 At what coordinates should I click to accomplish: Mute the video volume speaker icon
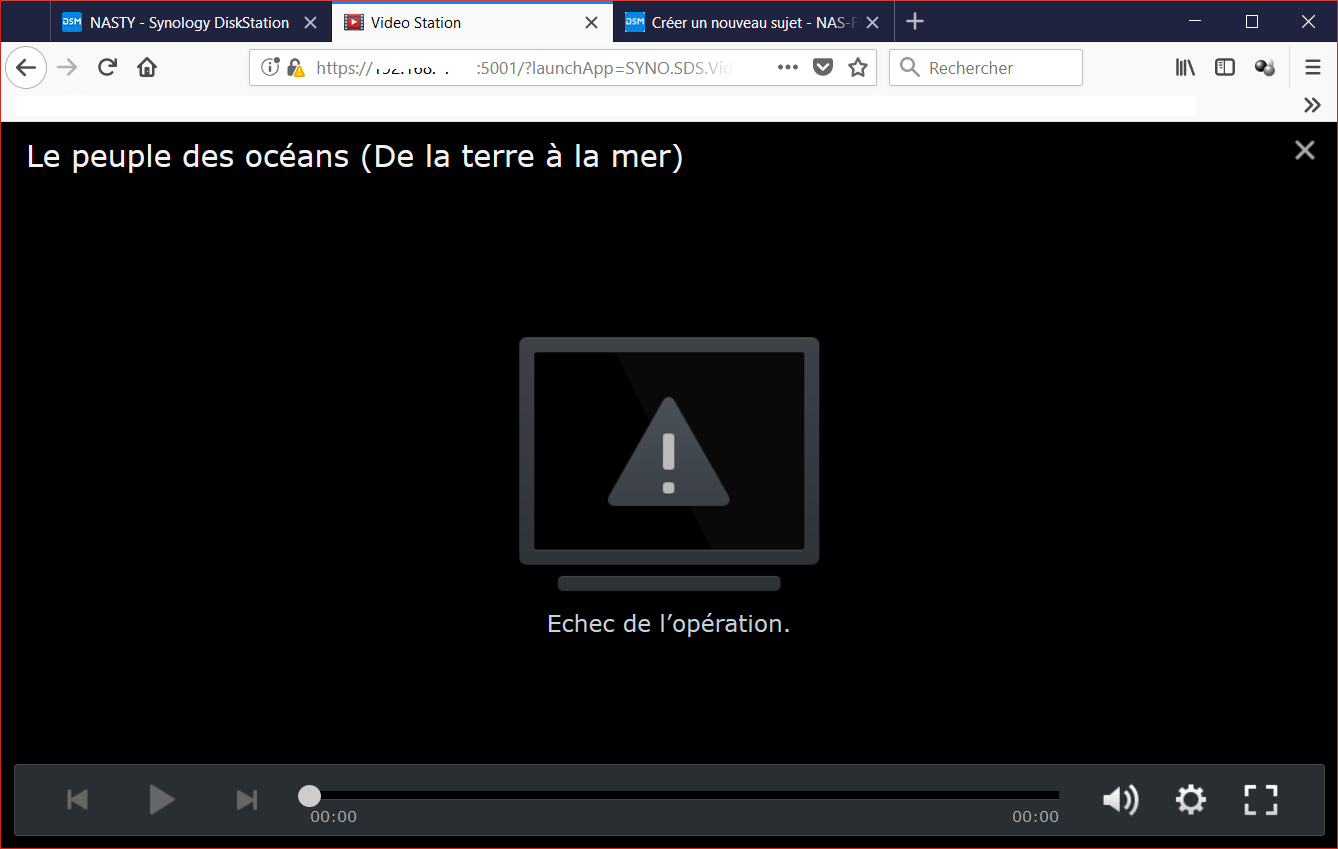tap(1120, 799)
